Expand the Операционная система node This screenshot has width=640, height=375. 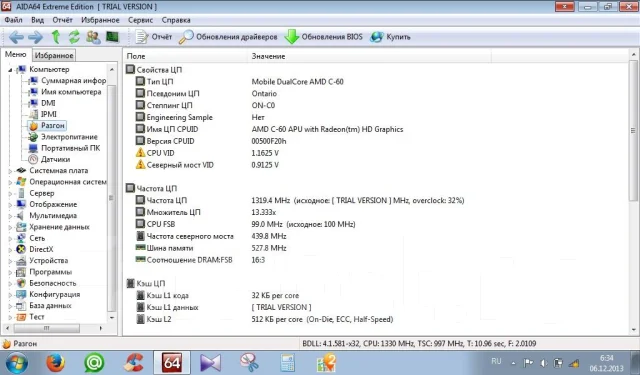click(x=10, y=182)
